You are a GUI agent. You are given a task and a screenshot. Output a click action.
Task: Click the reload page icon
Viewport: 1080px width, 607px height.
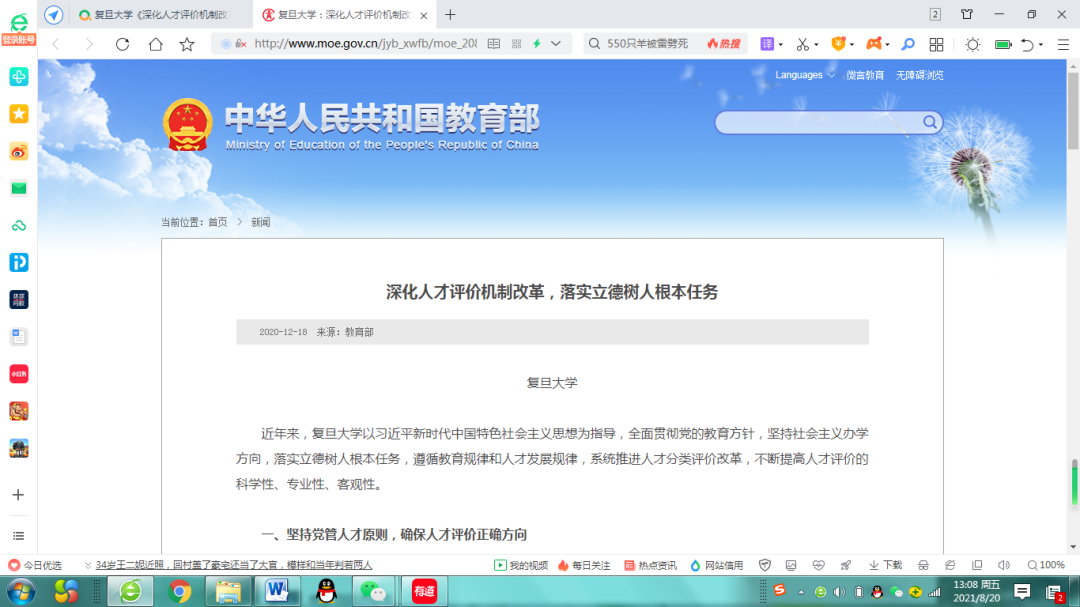(x=122, y=44)
